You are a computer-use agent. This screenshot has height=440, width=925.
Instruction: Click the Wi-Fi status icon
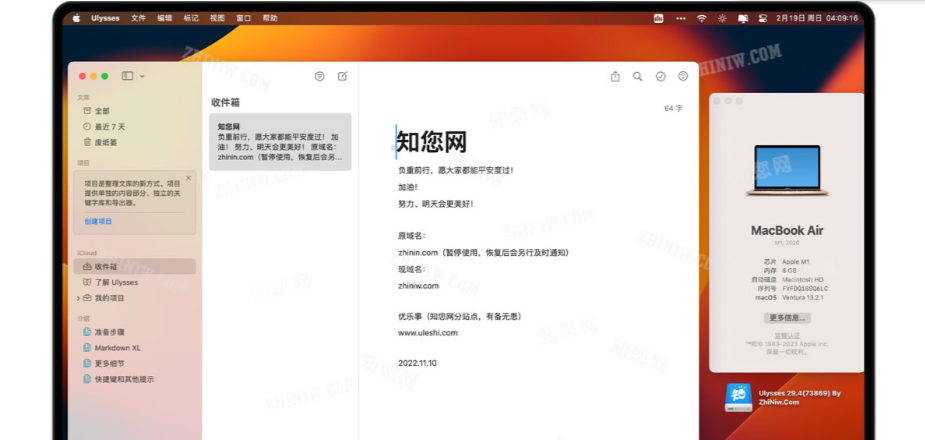pos(701,18)
